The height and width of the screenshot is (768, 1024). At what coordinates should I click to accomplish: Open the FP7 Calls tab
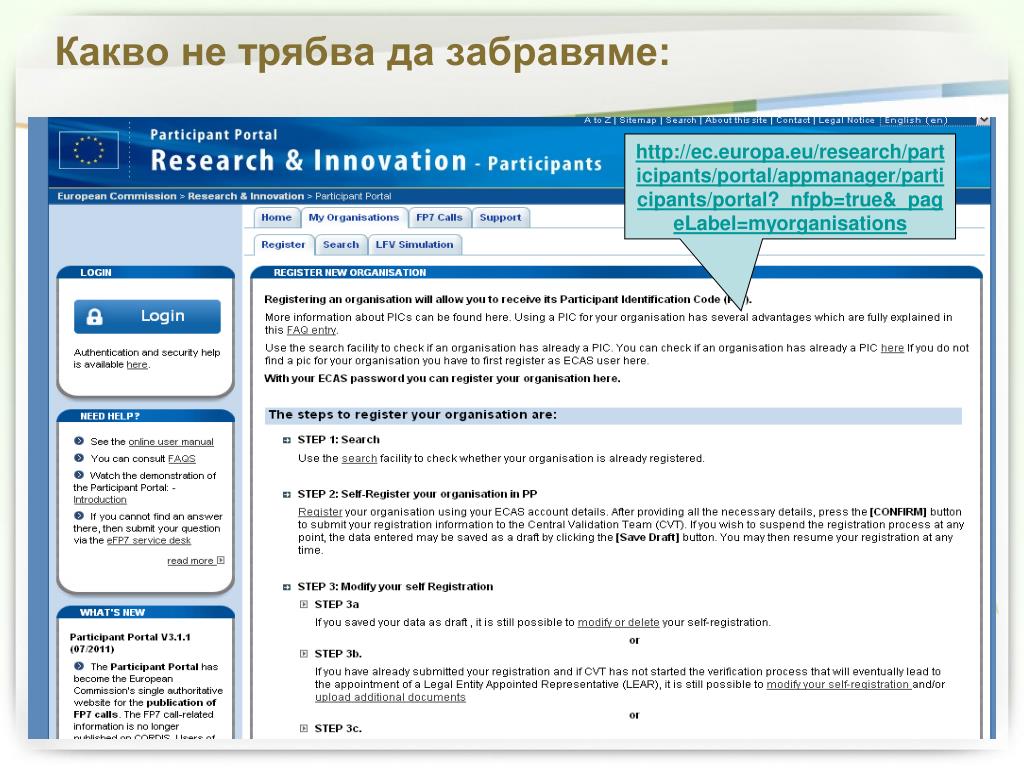(439, 217)
